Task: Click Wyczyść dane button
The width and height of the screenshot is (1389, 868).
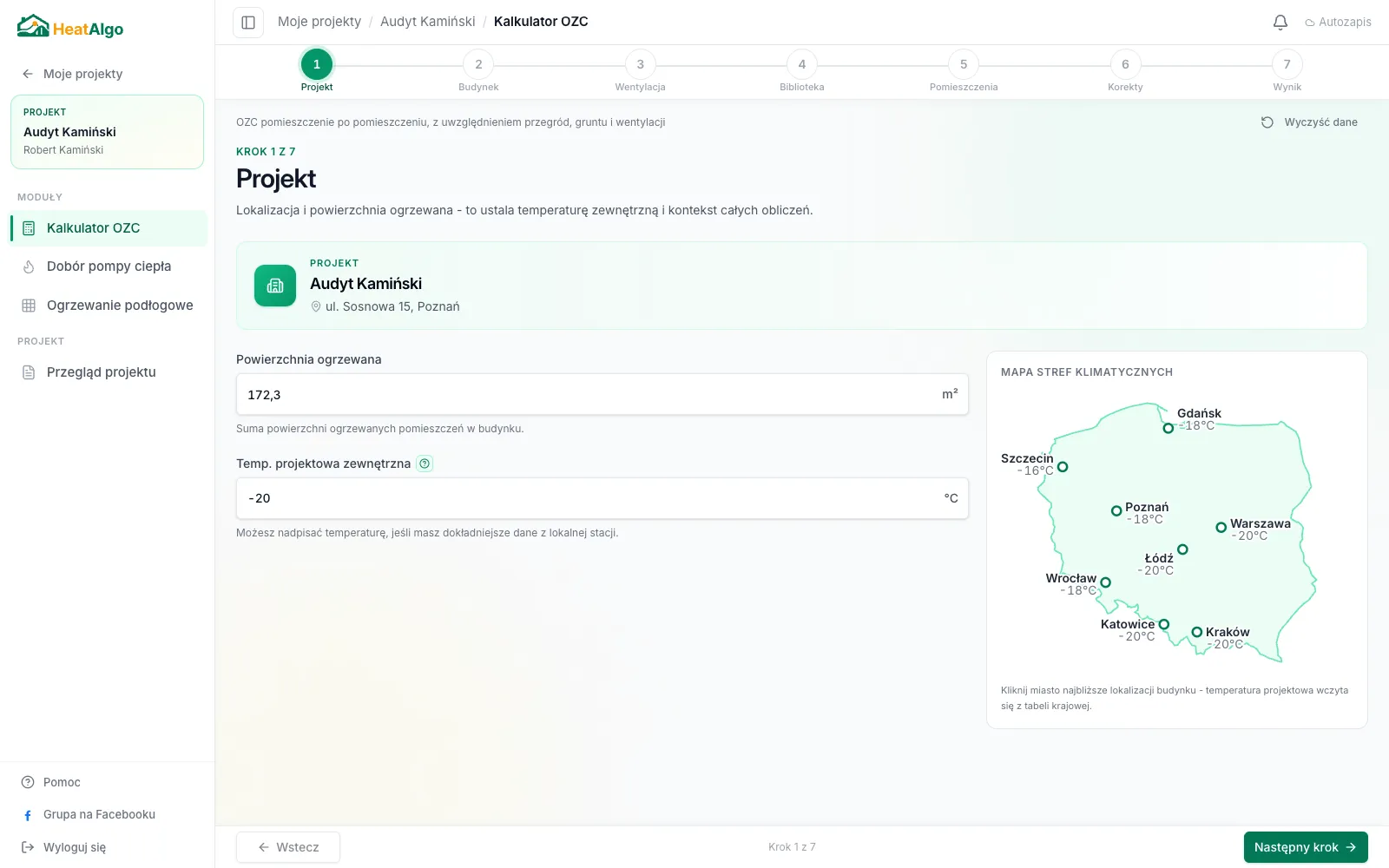Action: [x=1309, y=122]
